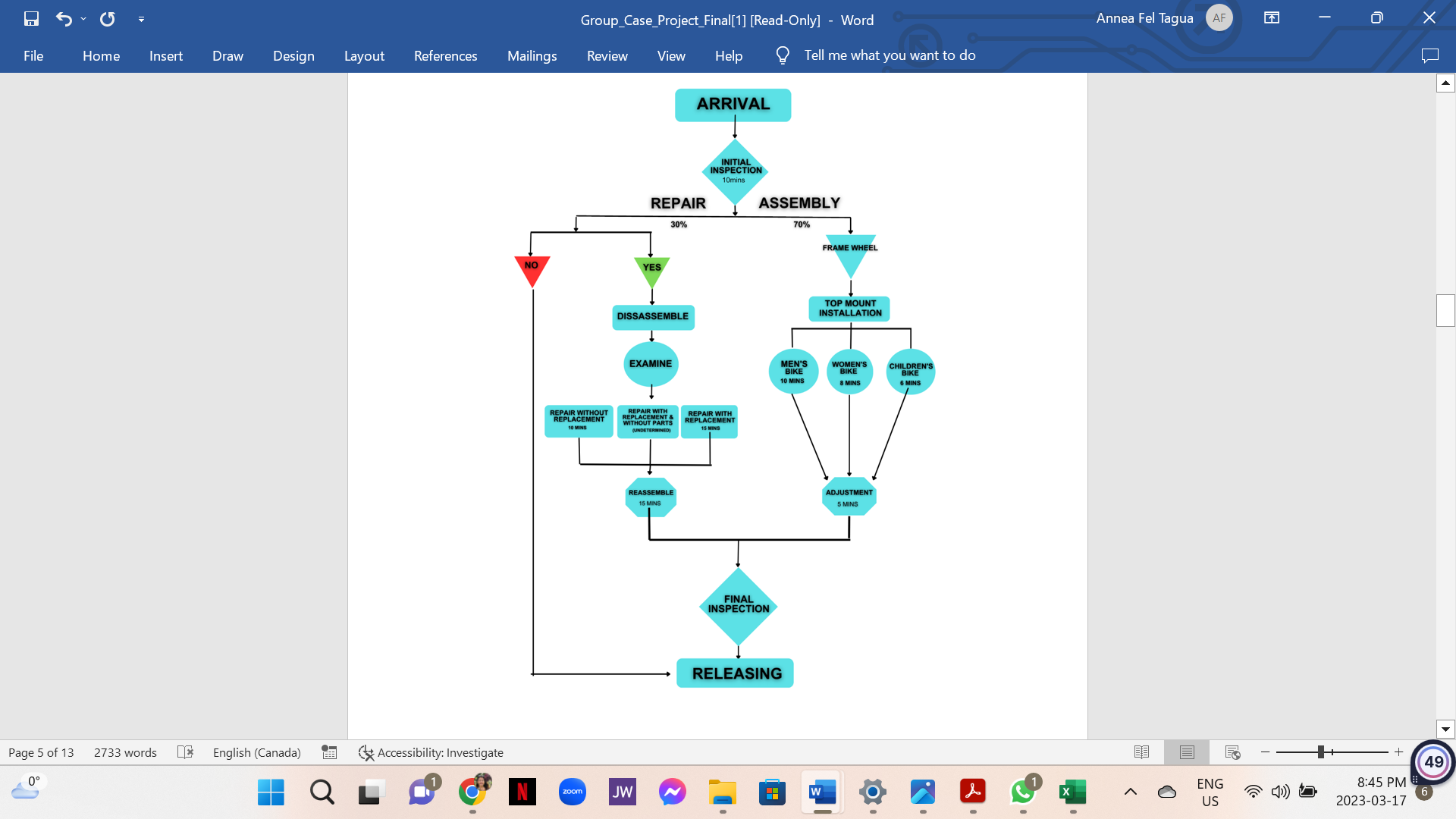The width and height of the screenshot is (1456, 819).
Task: Expand the Undo history dropdown arrow
Action: coord(83,19)
